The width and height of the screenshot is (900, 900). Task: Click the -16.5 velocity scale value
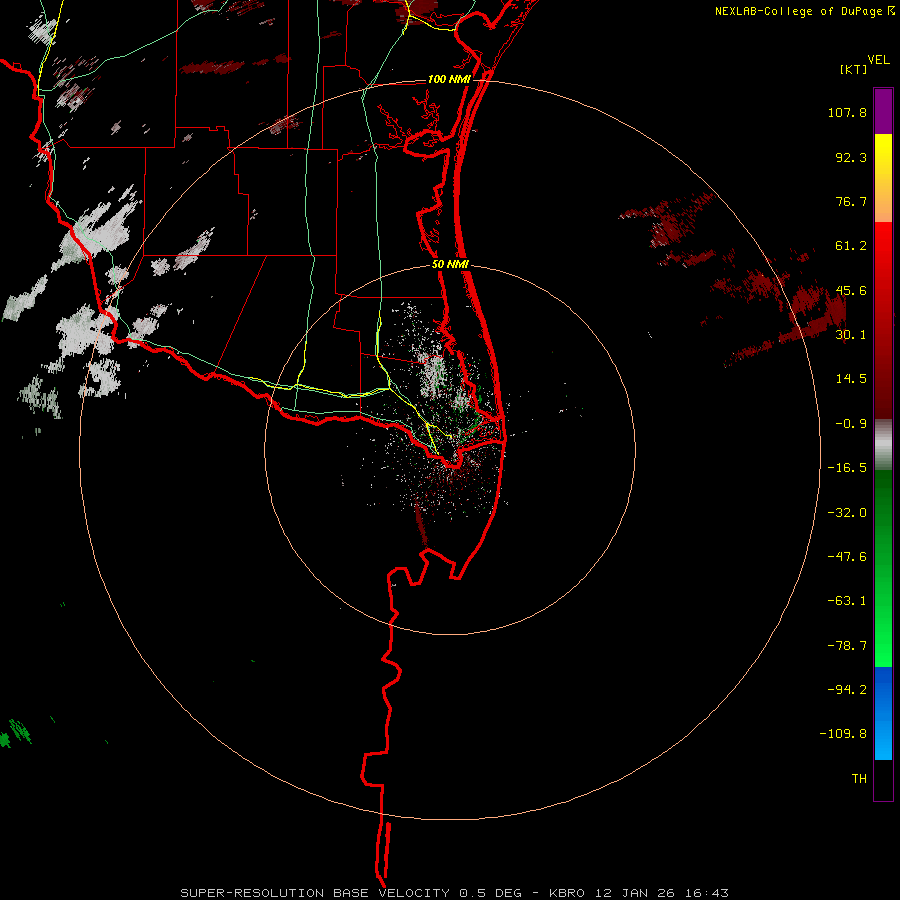click(847, 468)
